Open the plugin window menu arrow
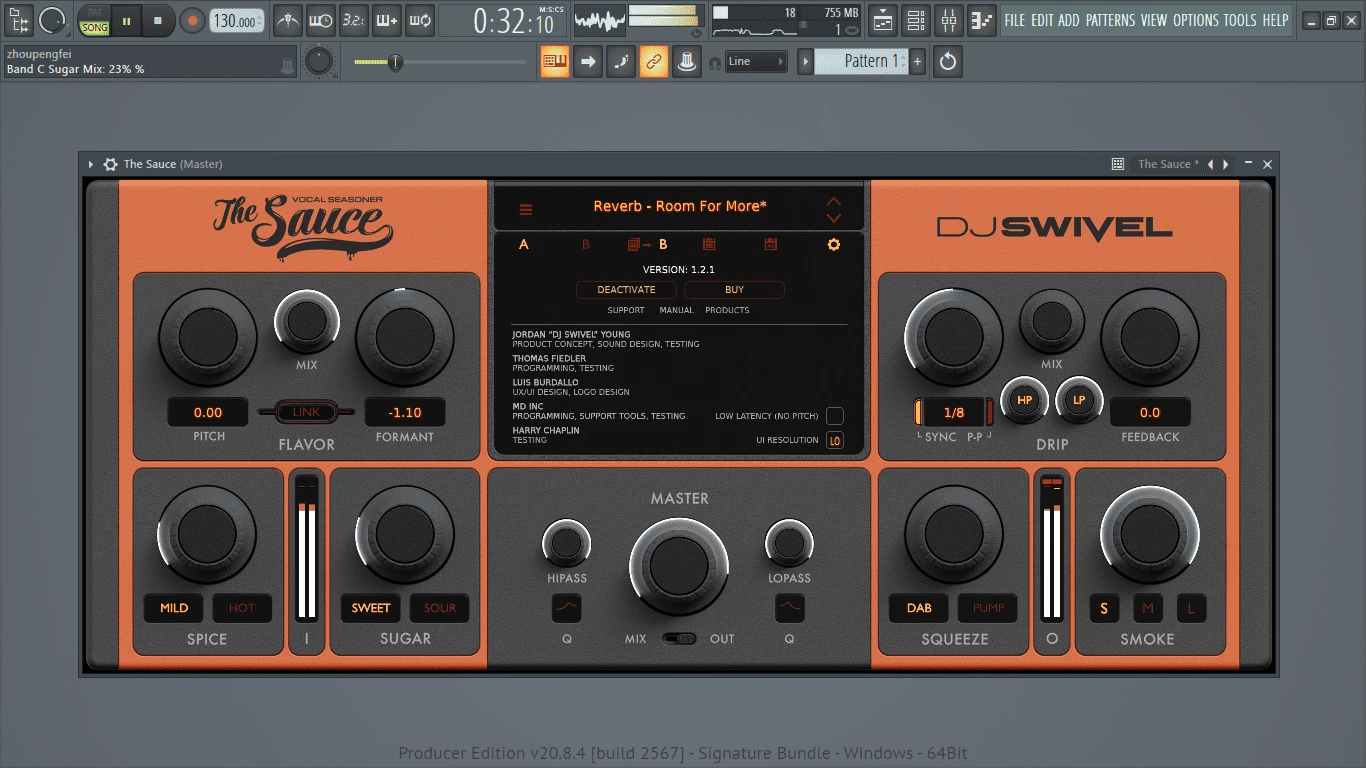Viewport: 1366px width, 768px height. pos(91,164)
